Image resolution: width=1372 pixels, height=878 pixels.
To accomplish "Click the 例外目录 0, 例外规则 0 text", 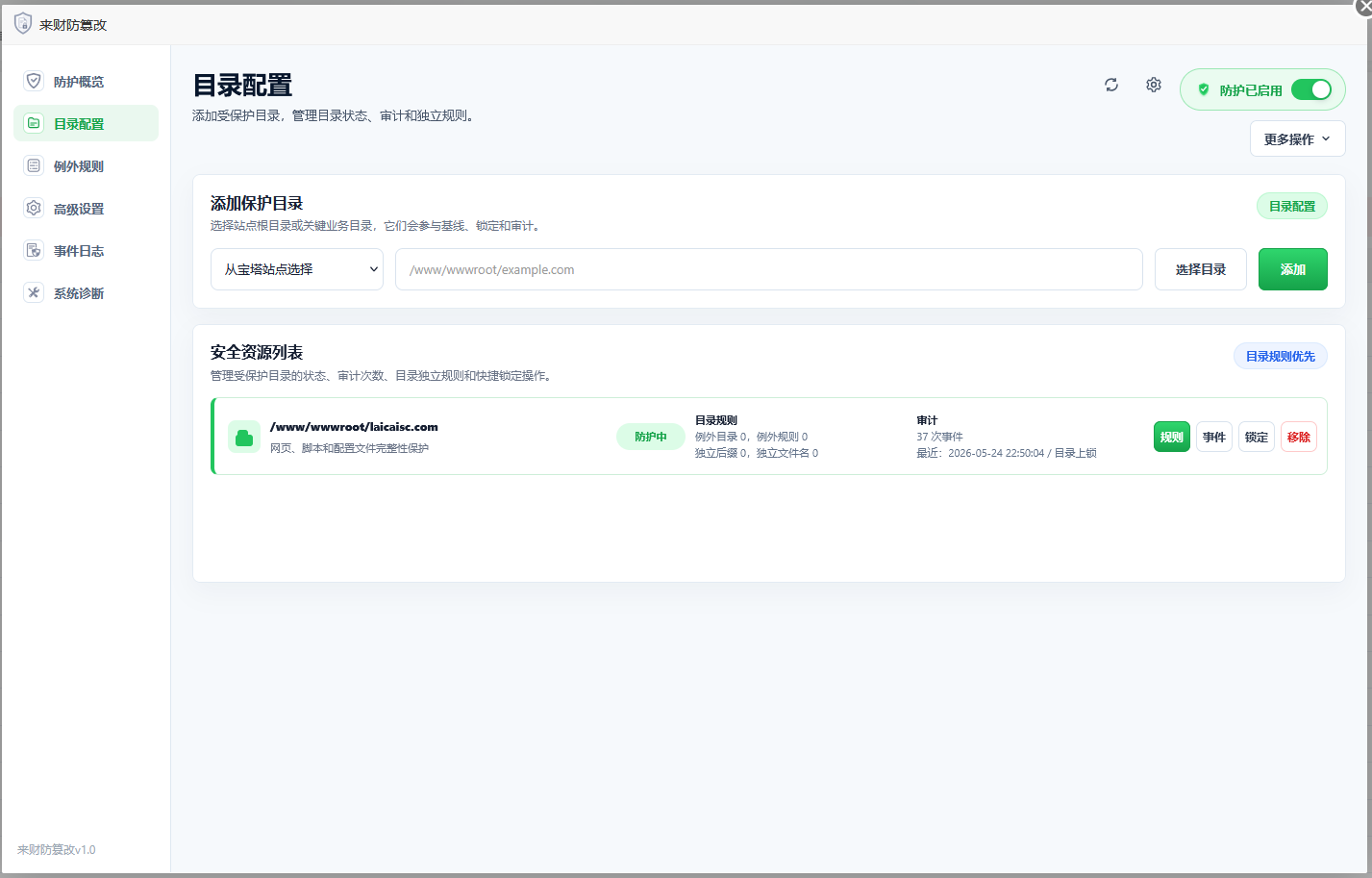I will point(751,437).
